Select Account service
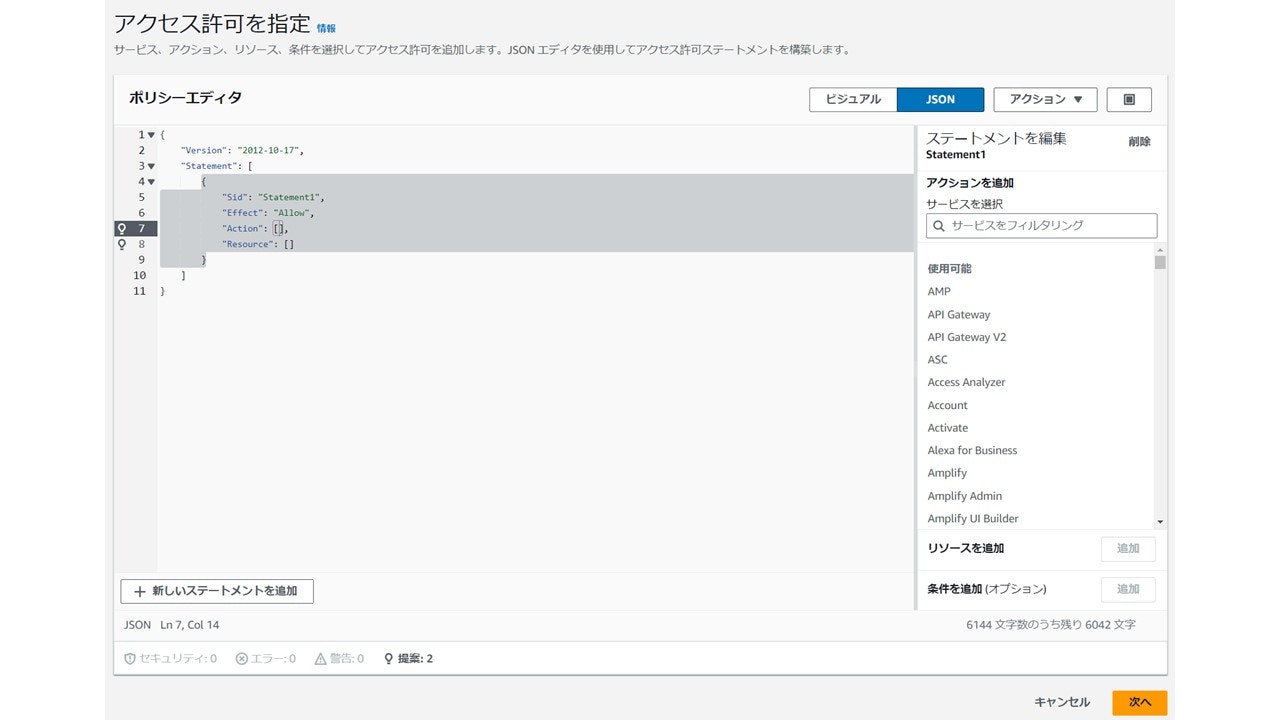Image resolution: width=1280 pixels, height=720 pixels. click(947, 406)
